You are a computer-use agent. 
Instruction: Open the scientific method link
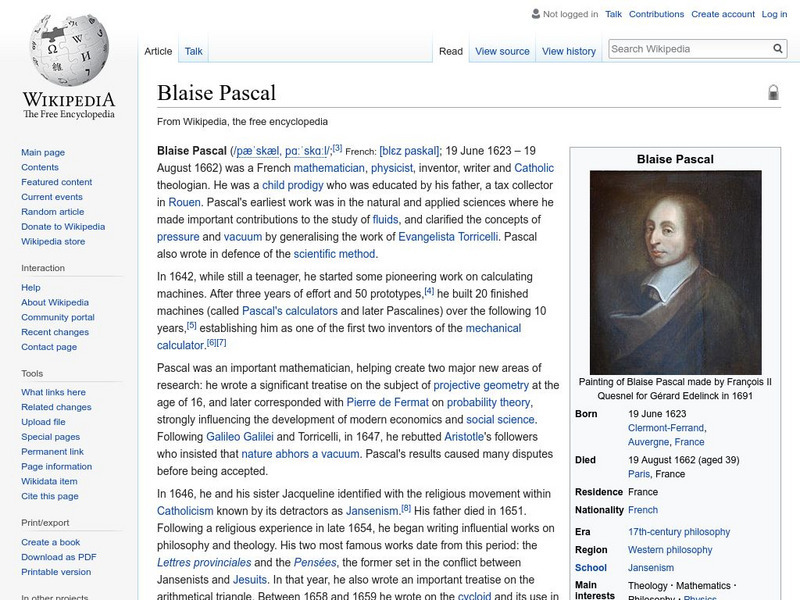[x=334, y=254]
